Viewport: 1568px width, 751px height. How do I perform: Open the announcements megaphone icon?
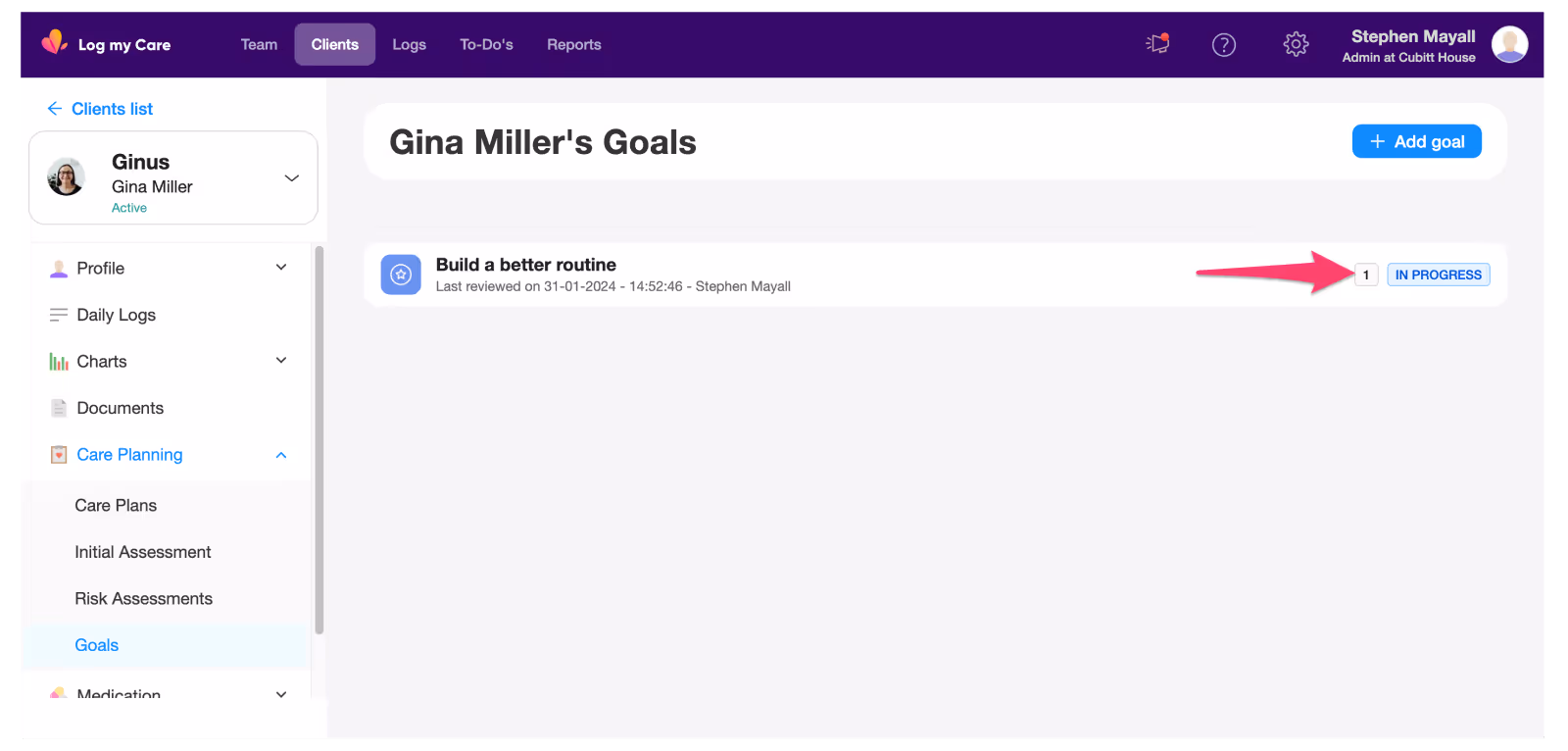[x=1157, y=44]
